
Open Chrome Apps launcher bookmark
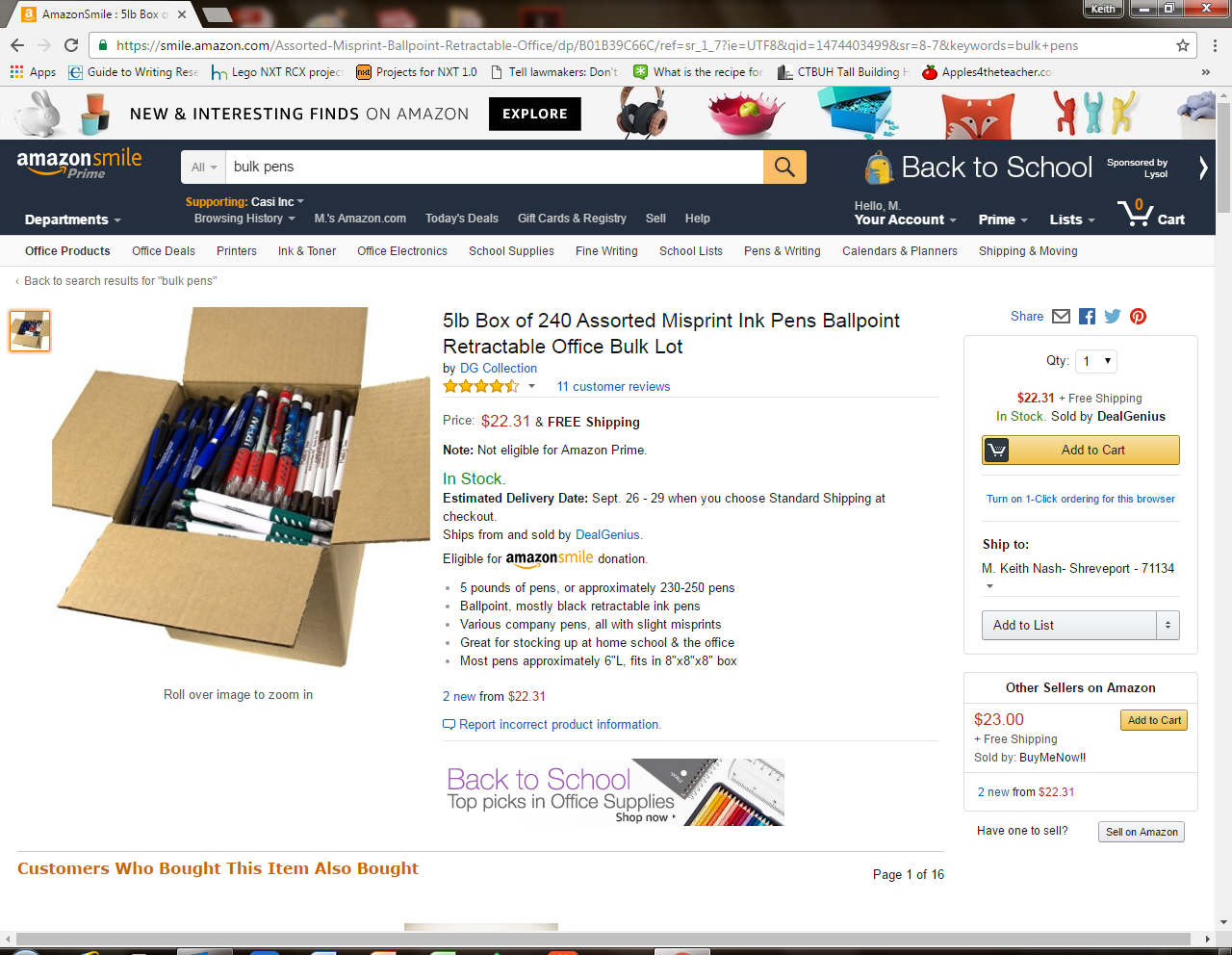33,72
